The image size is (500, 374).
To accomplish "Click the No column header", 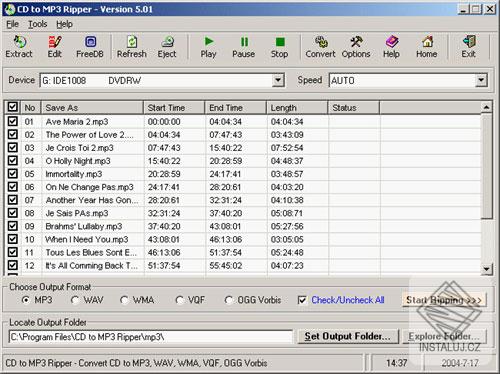I will 31,108.
